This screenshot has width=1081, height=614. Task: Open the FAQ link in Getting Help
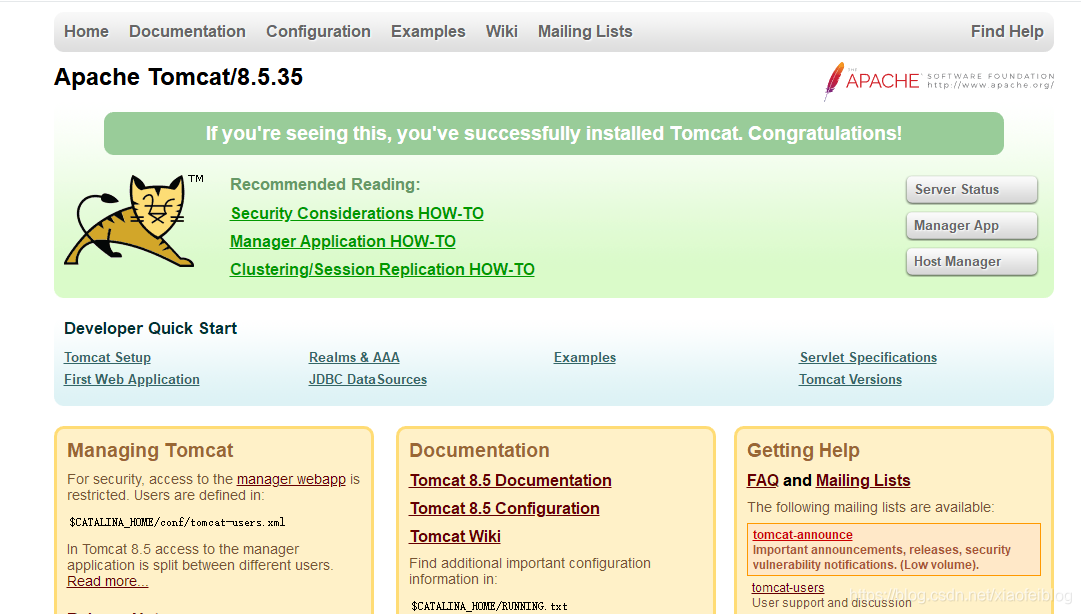click(762, 480)
